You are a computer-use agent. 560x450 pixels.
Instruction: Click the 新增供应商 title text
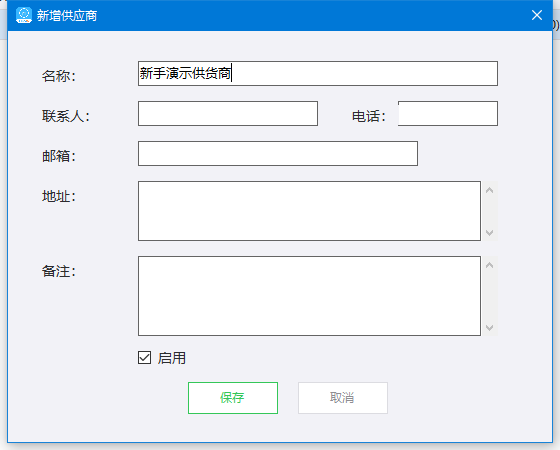tap(67, 16)
